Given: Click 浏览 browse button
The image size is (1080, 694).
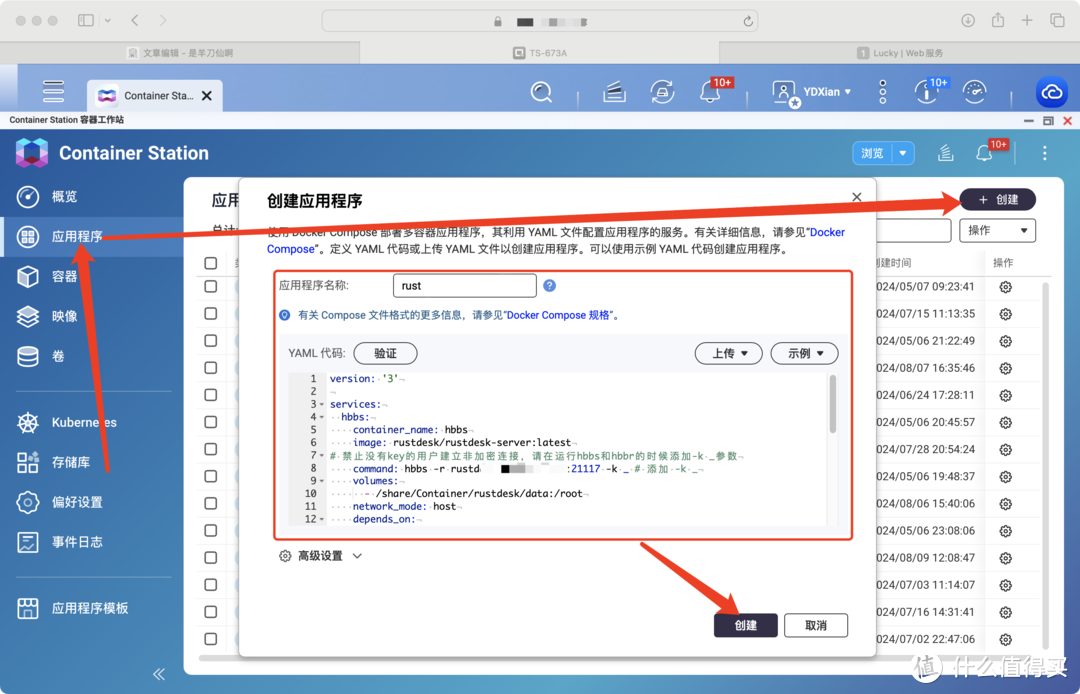Looking at the screenshot, I should [872, 153].
